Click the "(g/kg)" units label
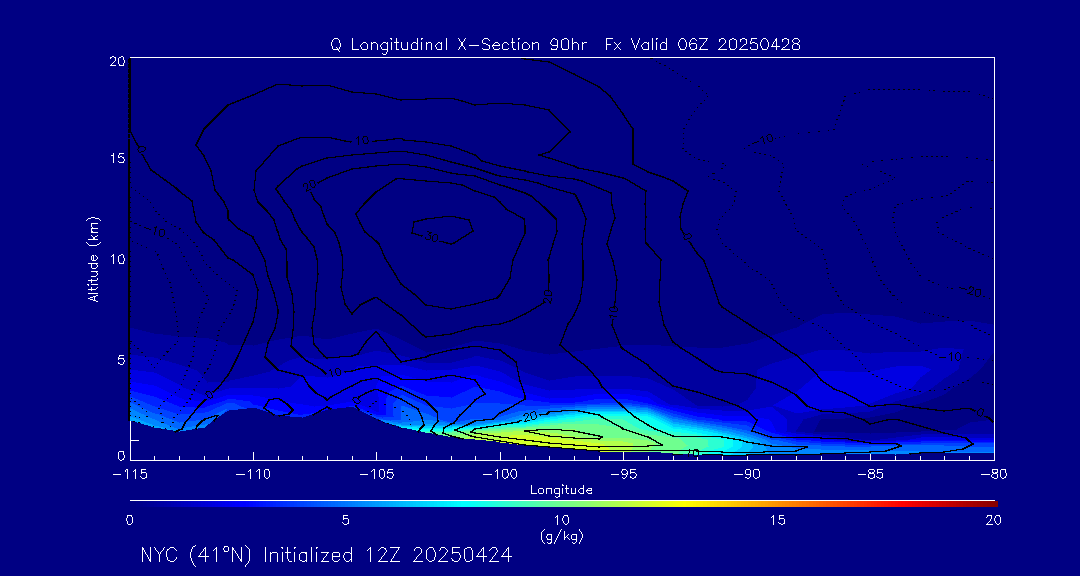This screenshot has height=576, width=1080. [561, 537]
